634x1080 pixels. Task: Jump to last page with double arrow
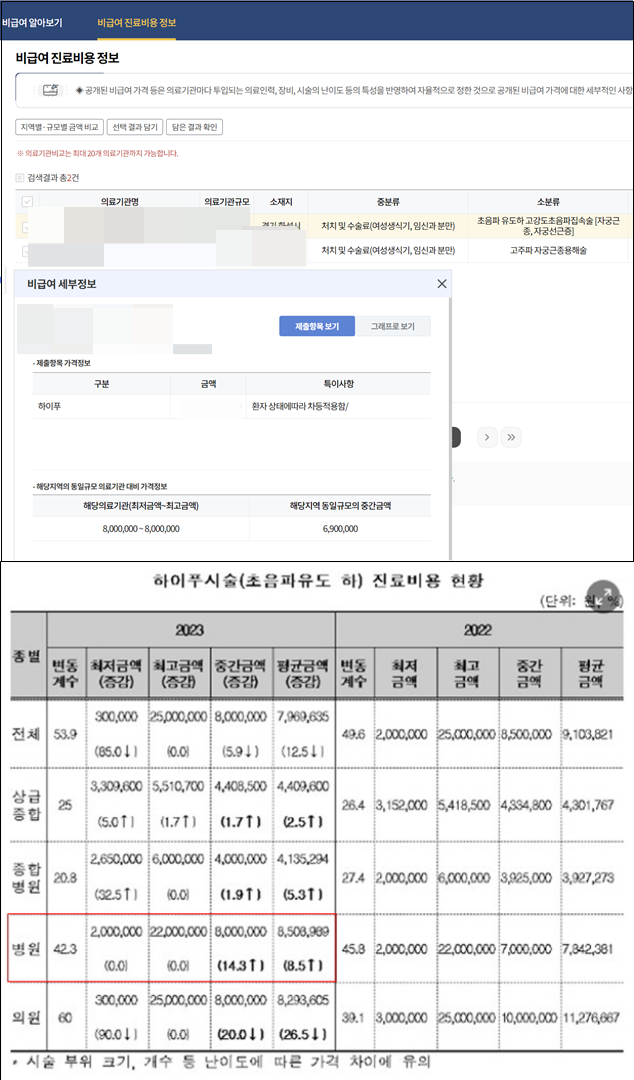coord(511,437)
